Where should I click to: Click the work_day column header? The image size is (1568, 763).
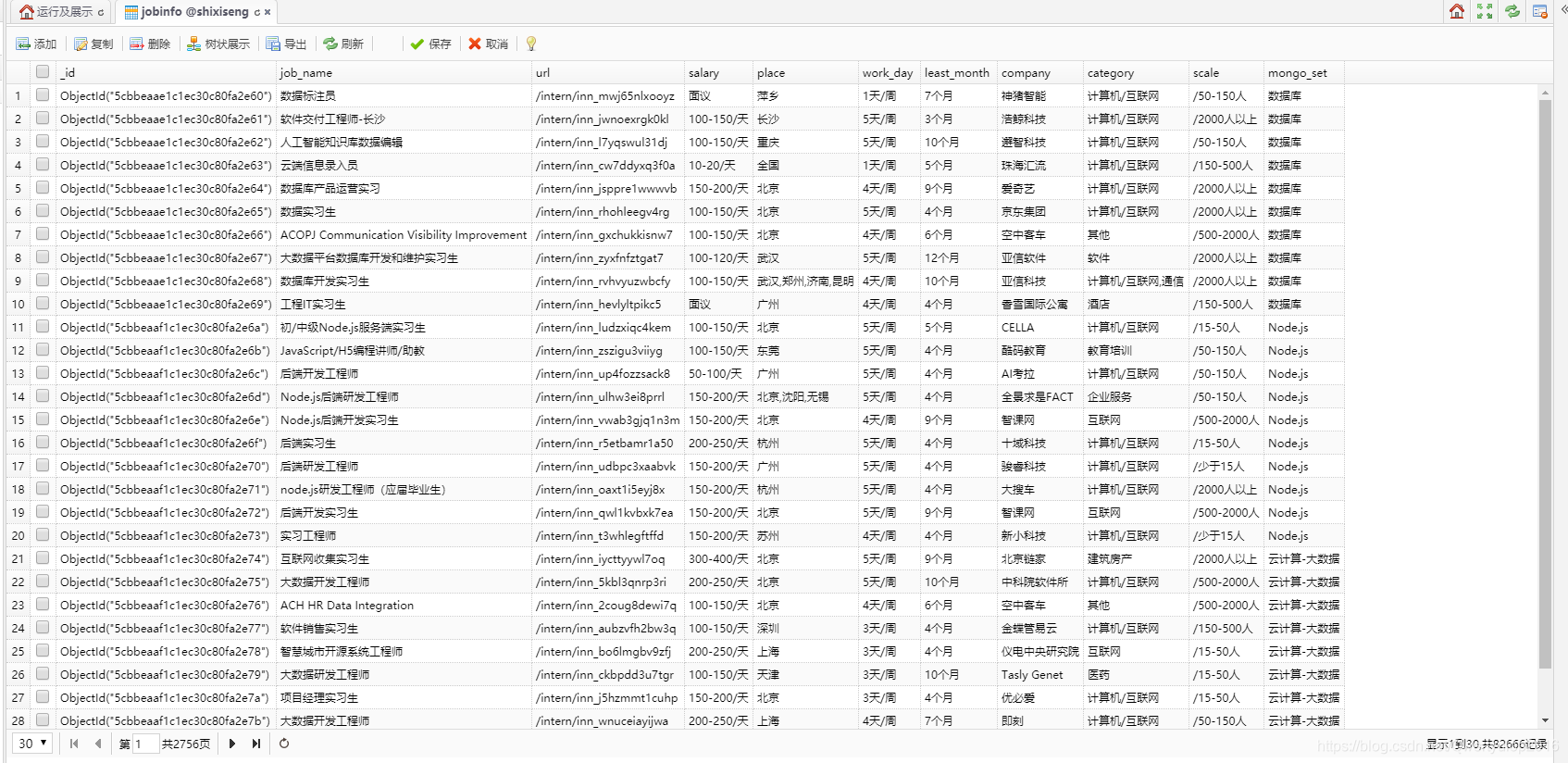[890, 72]
